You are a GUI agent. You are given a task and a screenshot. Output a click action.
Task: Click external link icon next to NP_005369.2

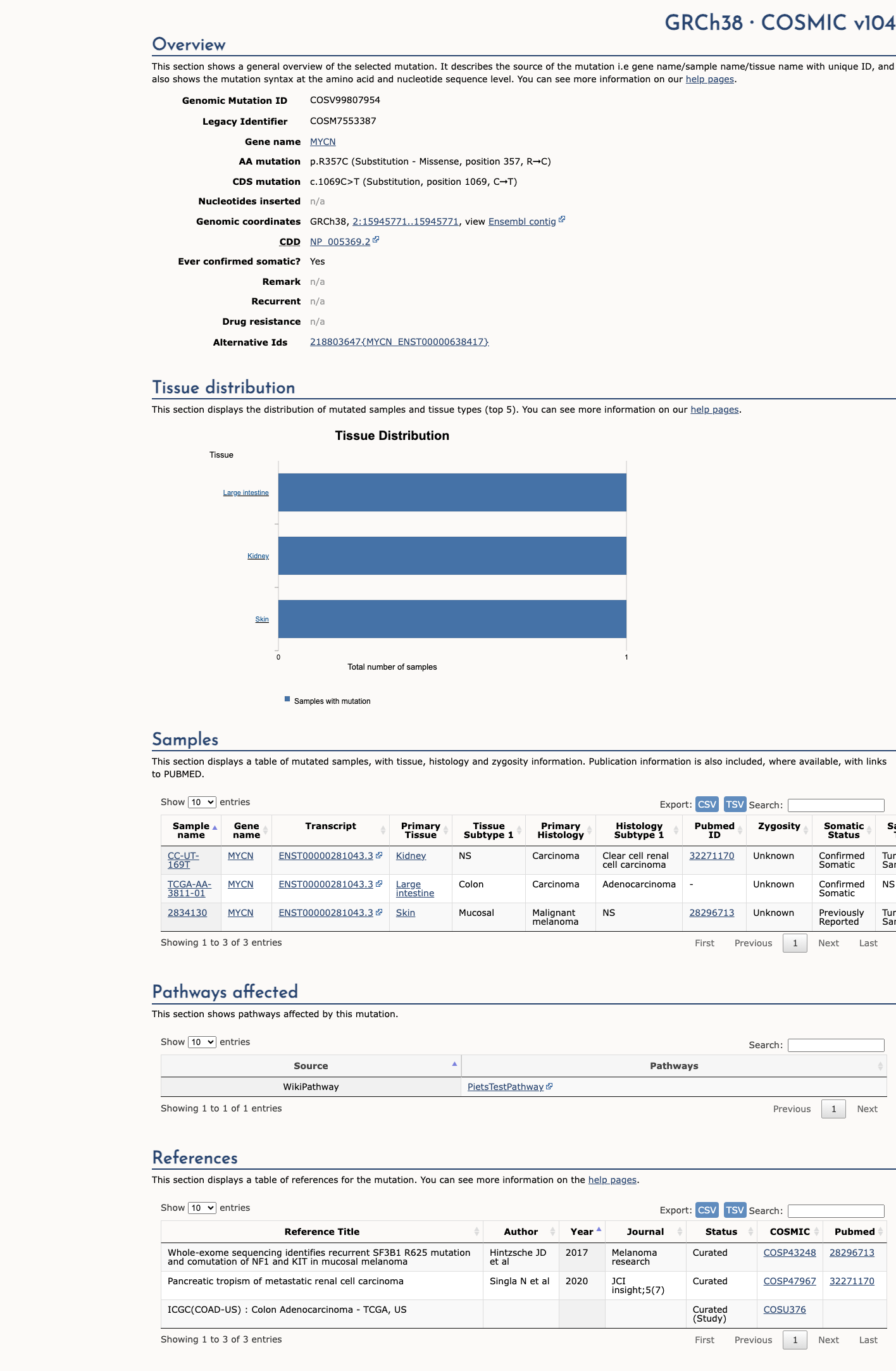coord(376,240)
